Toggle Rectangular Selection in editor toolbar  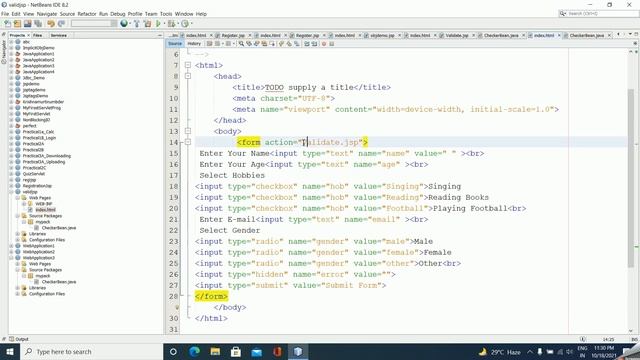pos(272,44)
